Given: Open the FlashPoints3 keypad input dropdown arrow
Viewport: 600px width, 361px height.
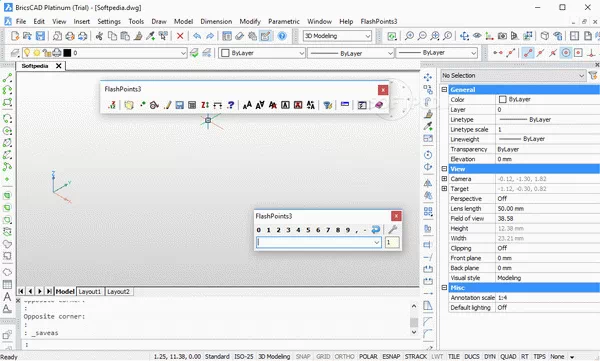Looking at the screenshot, I should (x=377, y=242).
